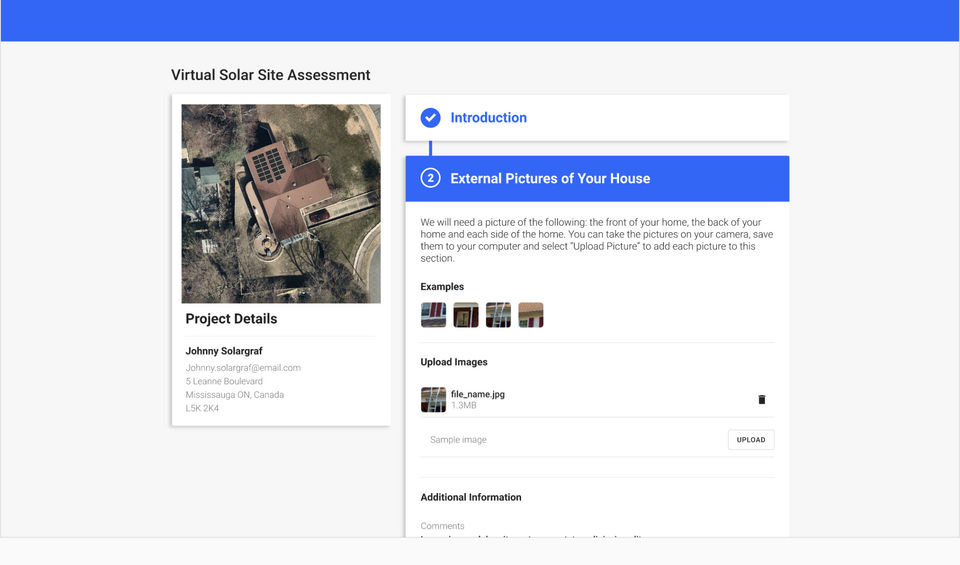Viewport: 960px width, 565px height.
Task: Open the fourth example thumbnail image
Action: click(531, 315)
